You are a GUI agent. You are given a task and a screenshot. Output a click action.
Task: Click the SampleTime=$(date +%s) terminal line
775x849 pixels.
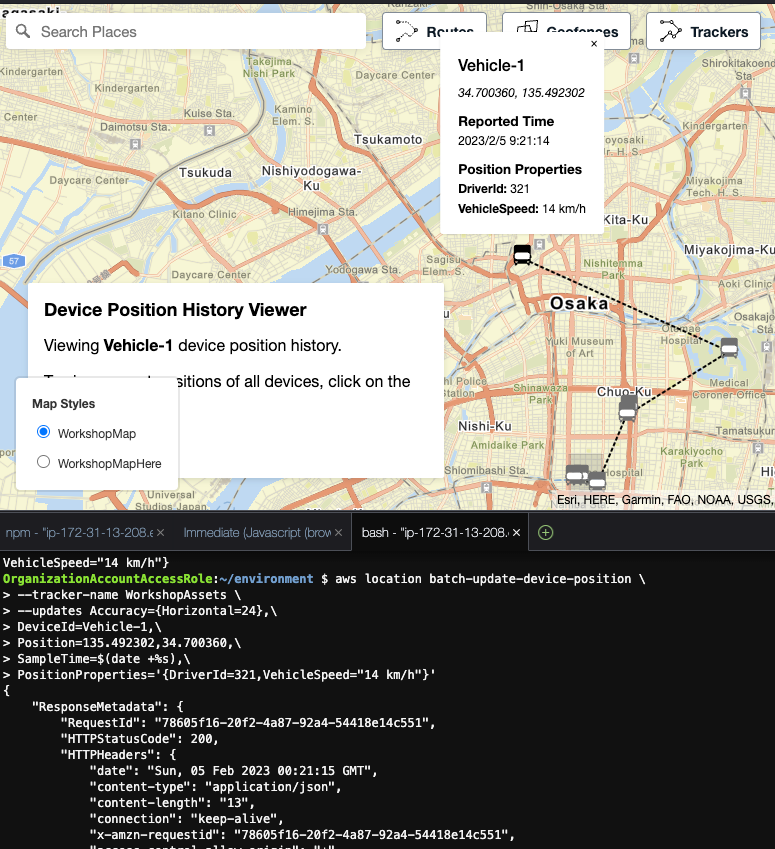coord(96,659)
